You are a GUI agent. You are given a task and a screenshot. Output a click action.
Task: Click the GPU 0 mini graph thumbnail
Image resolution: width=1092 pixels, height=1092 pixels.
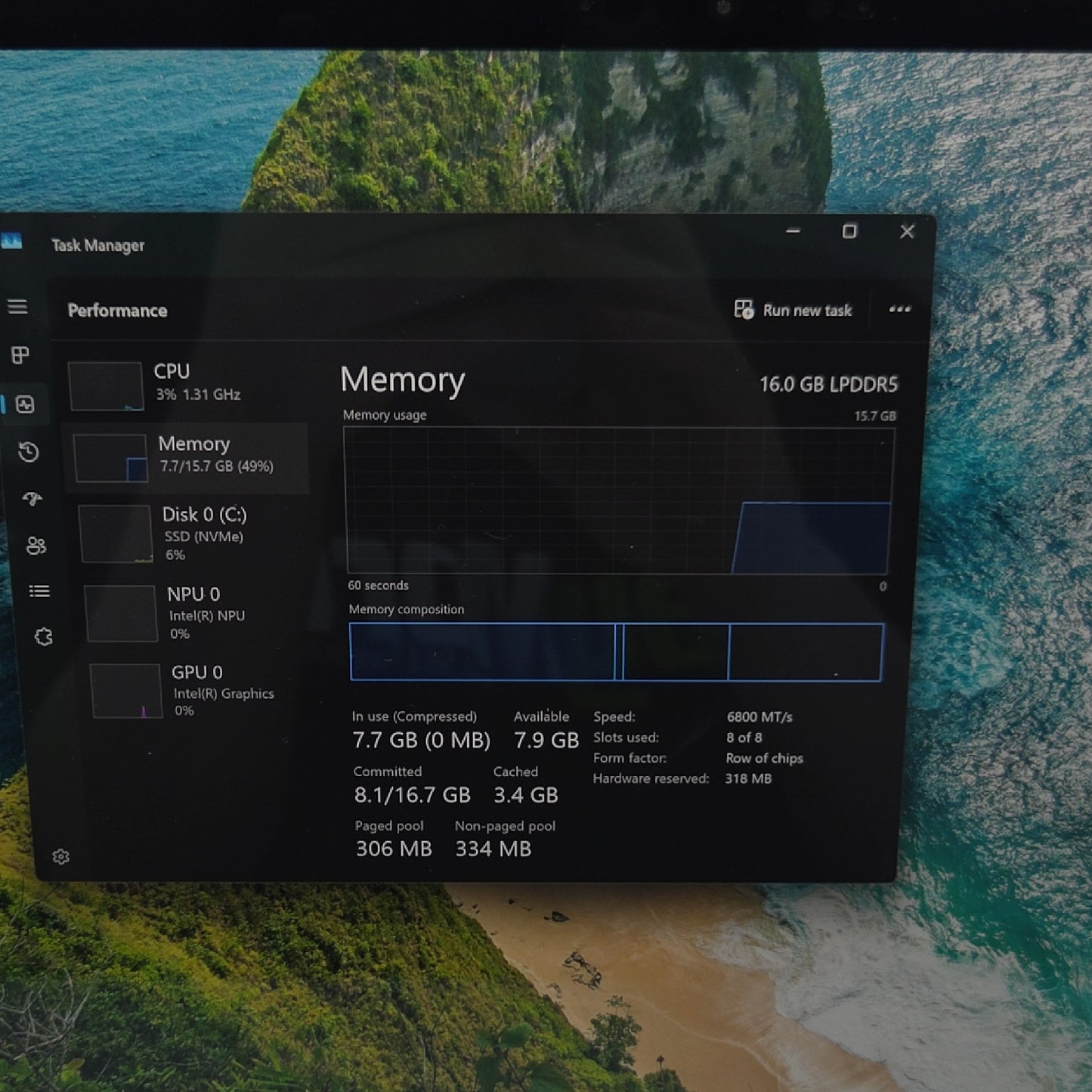126,691
